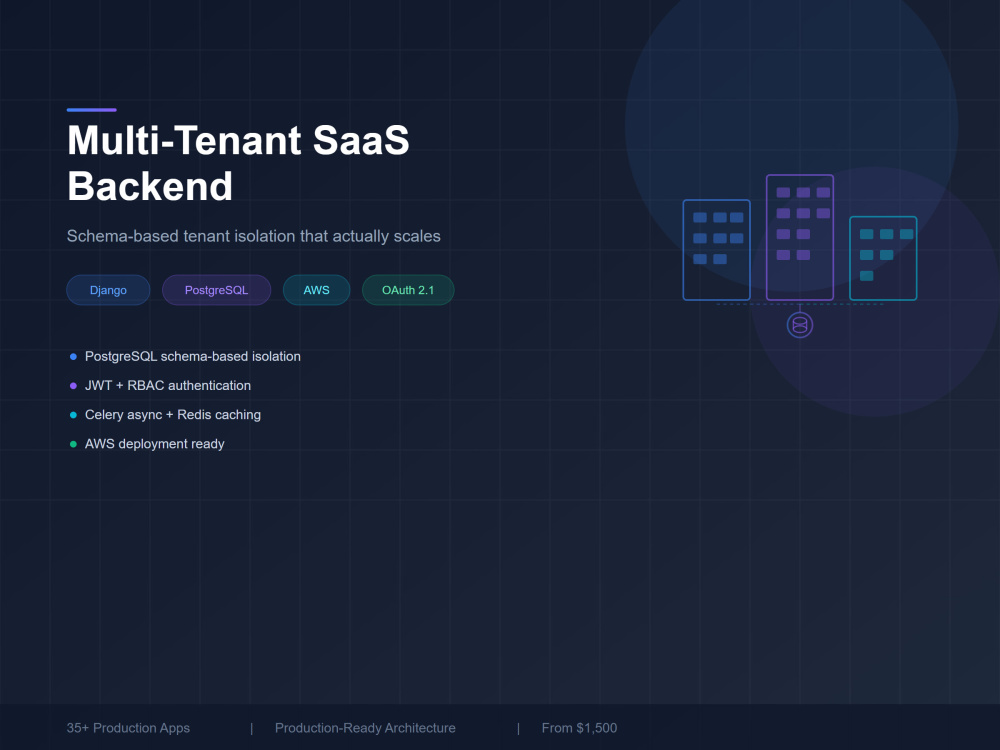Click the Multi-Tenant SaaS Backend heading
This screenshot has height=750, width=1000.
tap(238, 163)
